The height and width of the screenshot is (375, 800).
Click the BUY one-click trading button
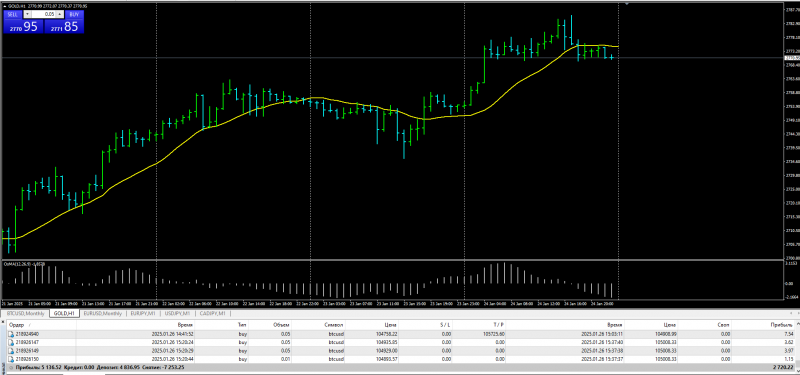coord(74,14)
